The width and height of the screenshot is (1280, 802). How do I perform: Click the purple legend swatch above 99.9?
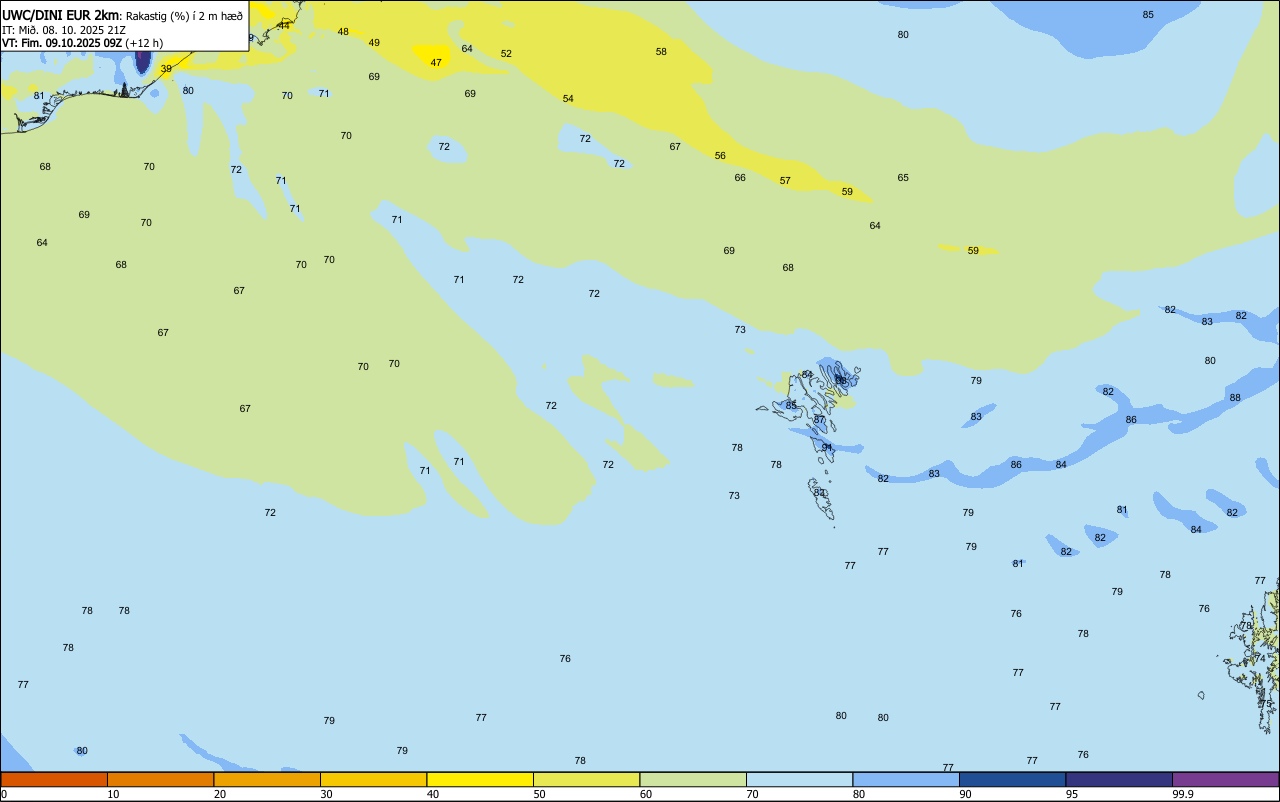1225,779
